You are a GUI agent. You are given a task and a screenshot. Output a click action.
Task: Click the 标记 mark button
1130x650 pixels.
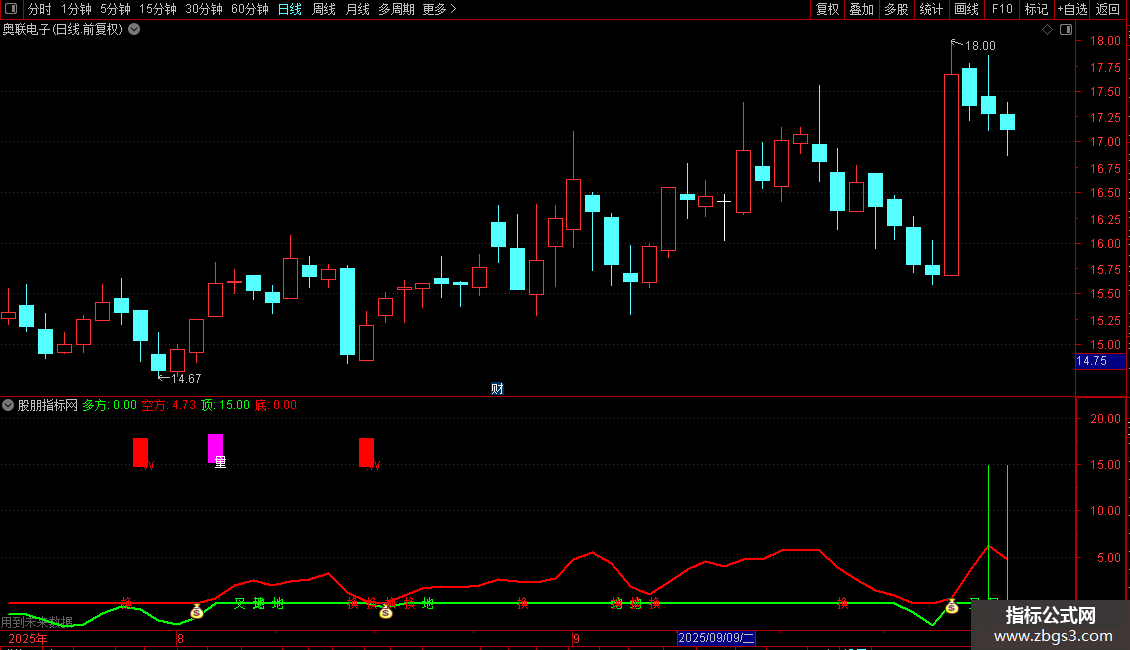pyautogui.click(x=1036, y=9)
